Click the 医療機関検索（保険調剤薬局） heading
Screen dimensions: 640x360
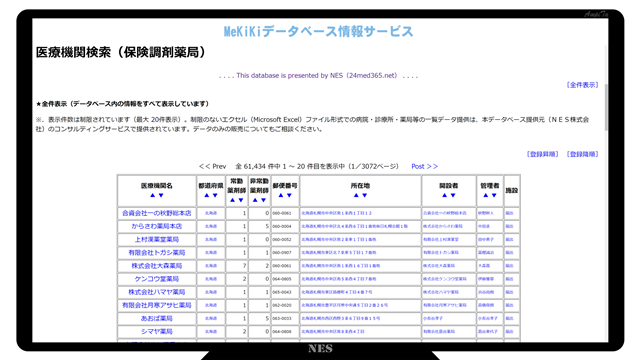coord(121,52)
